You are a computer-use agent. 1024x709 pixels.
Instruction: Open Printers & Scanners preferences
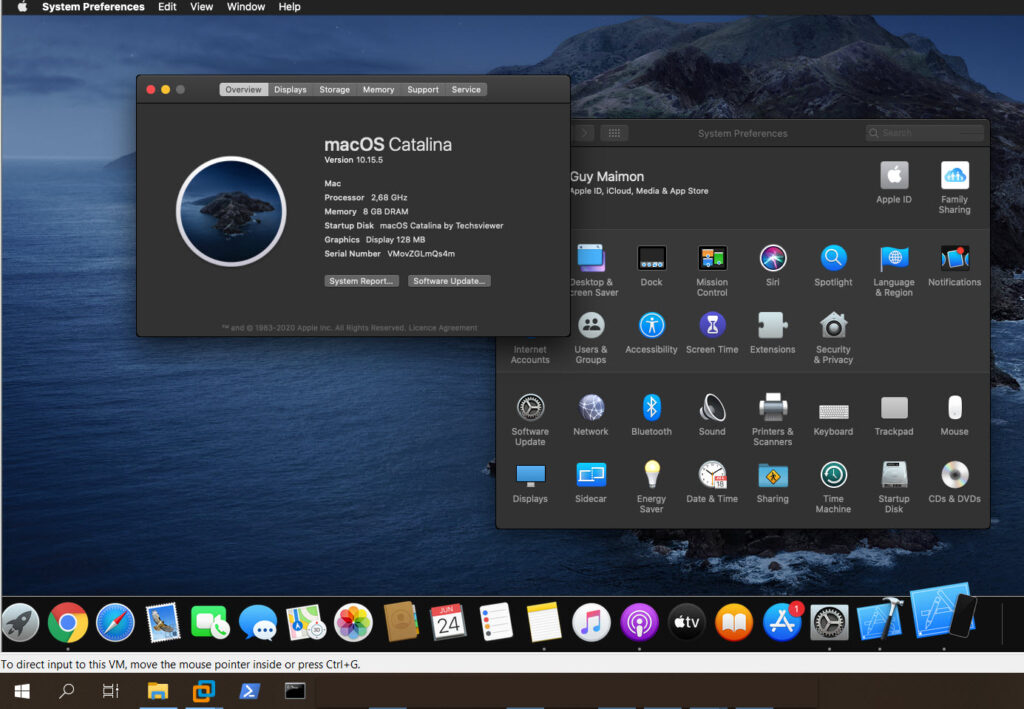tap(773, 420)
